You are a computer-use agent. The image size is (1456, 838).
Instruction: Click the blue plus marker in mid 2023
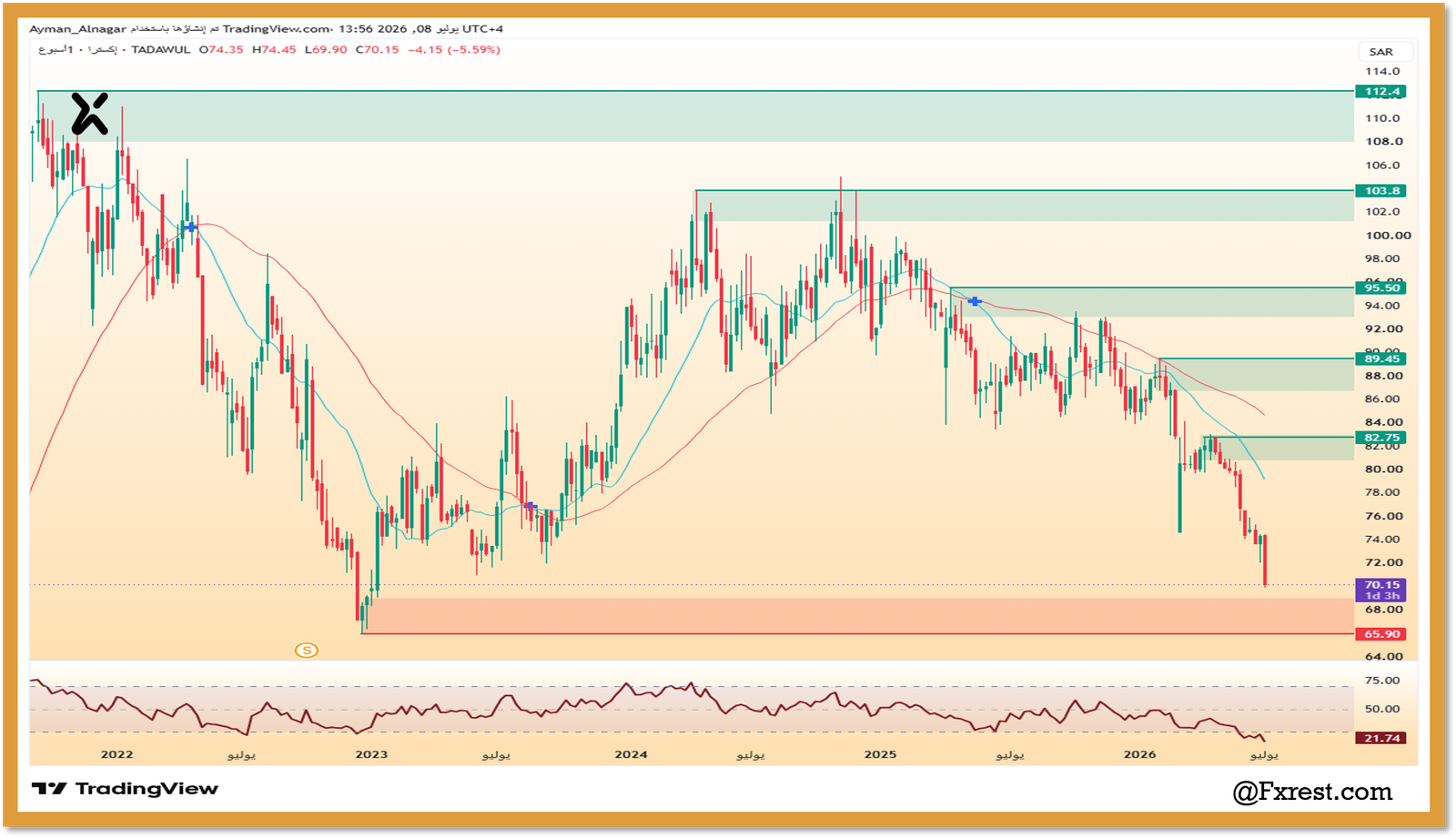tap(530, 506)
